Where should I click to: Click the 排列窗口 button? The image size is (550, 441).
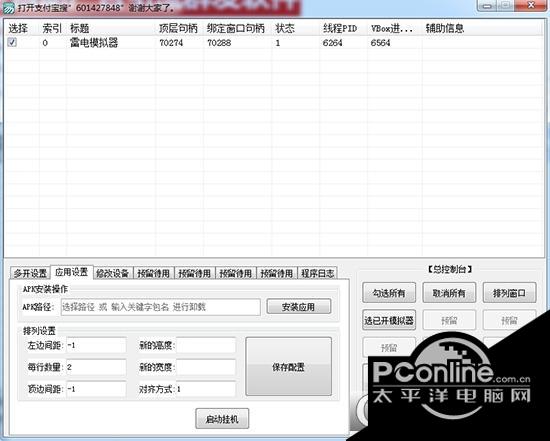click(x=509, y=293)
